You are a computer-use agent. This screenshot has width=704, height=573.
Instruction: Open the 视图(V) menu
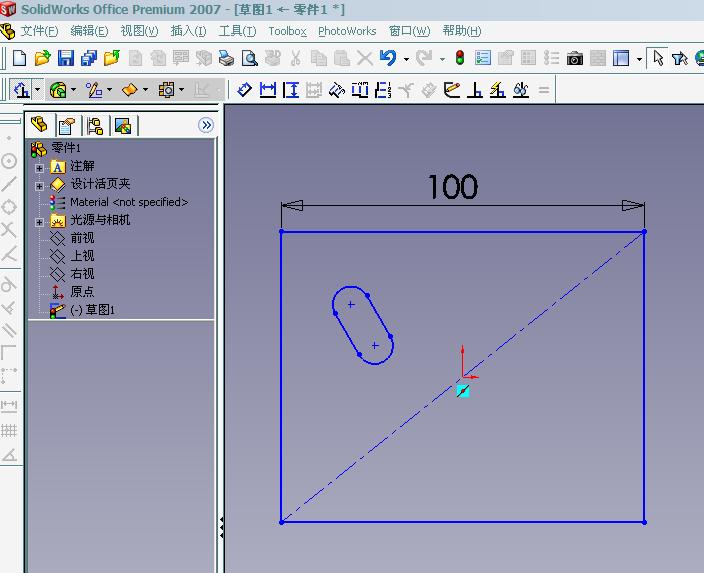point(139,31)
